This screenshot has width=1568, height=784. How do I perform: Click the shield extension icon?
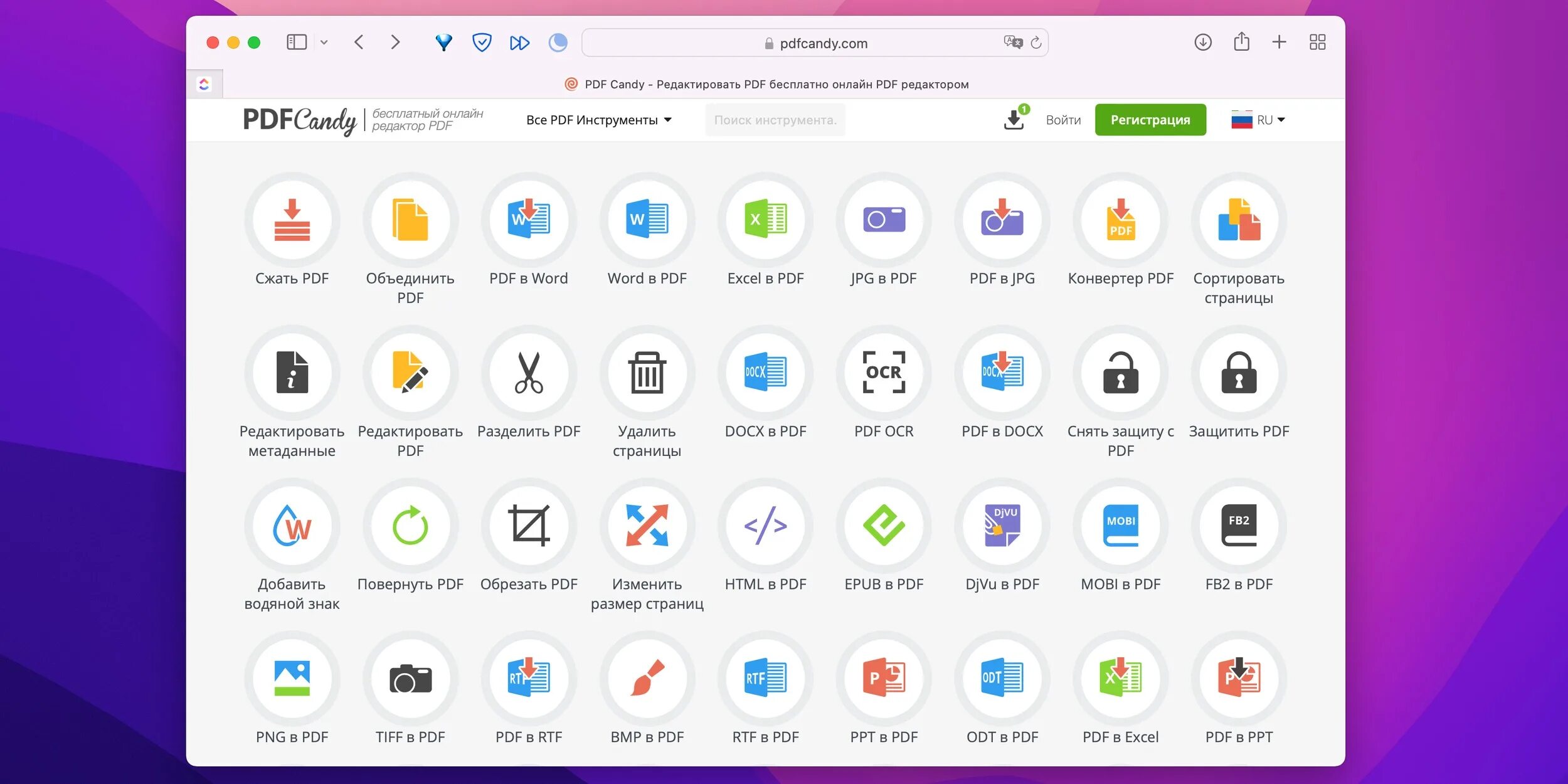pos(482,43)
